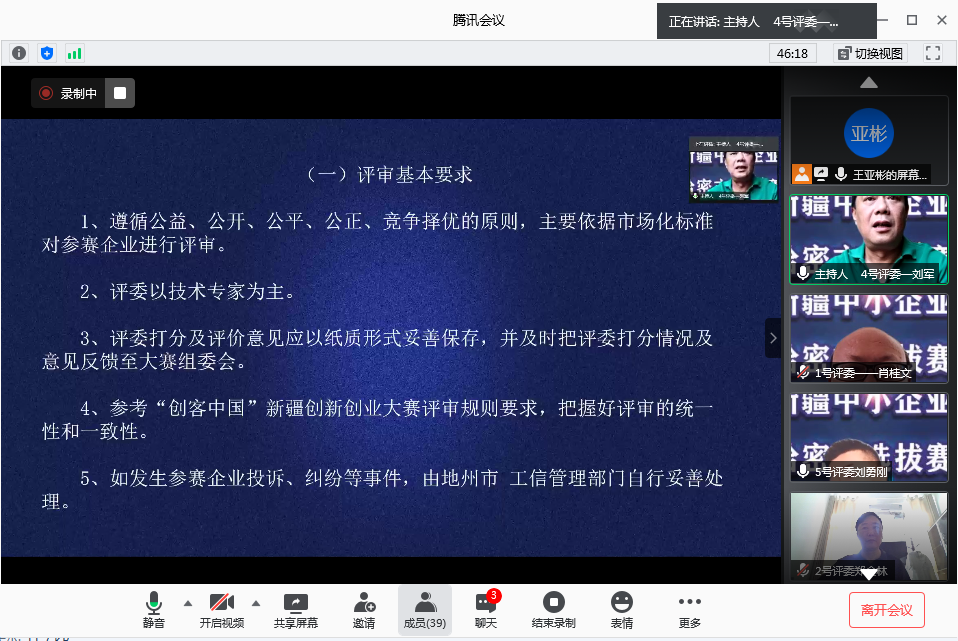
Task: Expand audio options arrow next to 静音
Action: coord(187,603)
